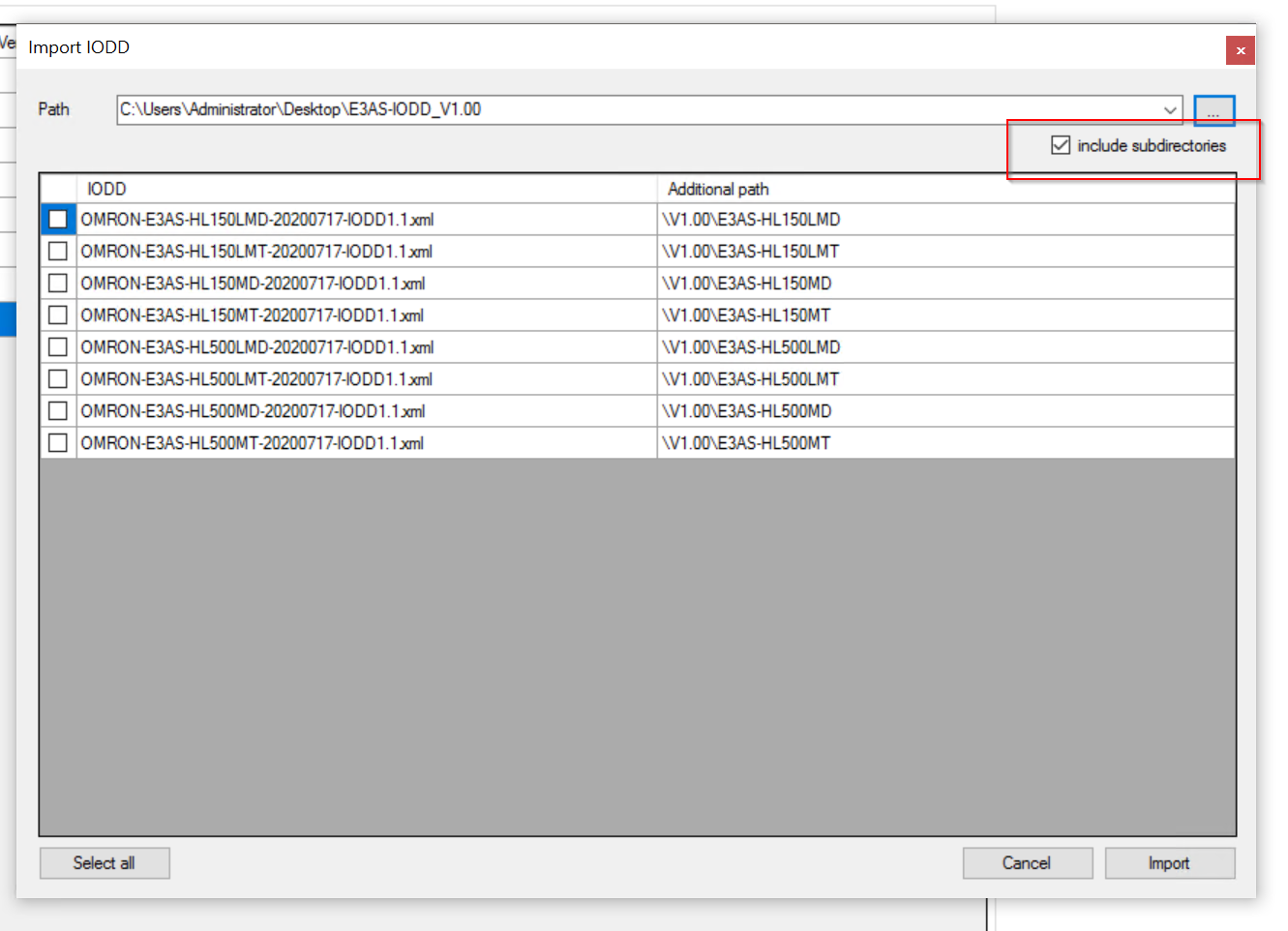Image resolution: width=1288 pixels, height=931 pixels.
Task: Select file name OMRON-E3AS-HL500MT-20200717-IODD1.1.xml
Action: pos(253,443)
